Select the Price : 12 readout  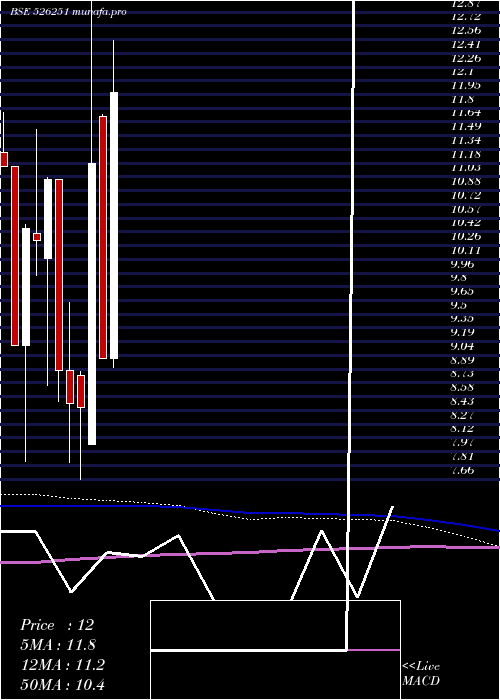pyautogui.click(x=57, y=625)
